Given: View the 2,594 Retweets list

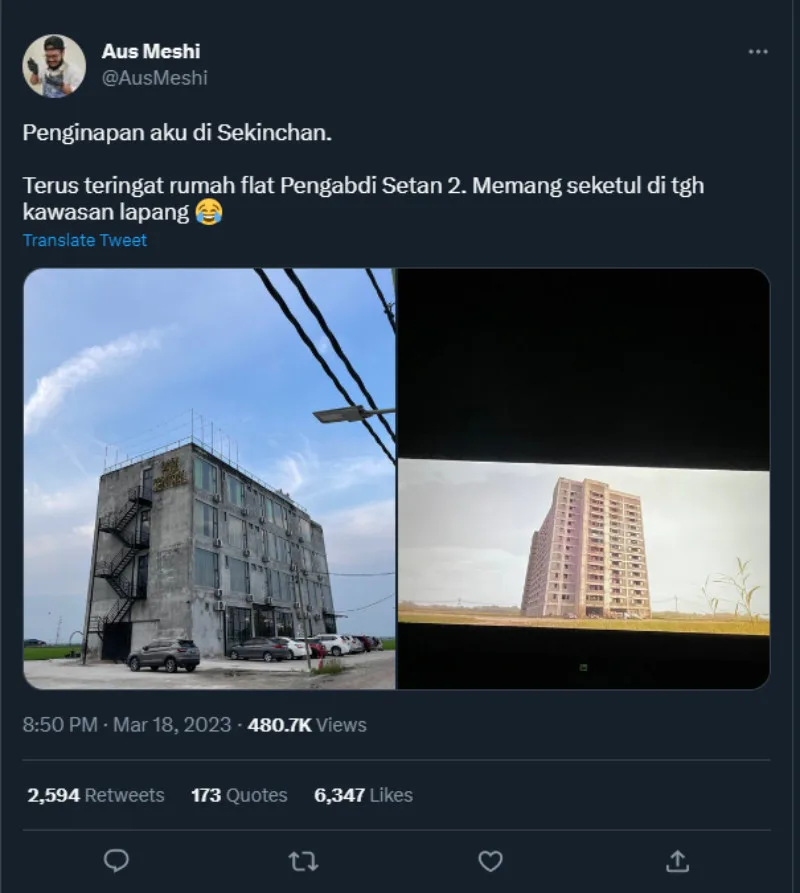Looking at the screenshot, I should [x=96, y=795].
